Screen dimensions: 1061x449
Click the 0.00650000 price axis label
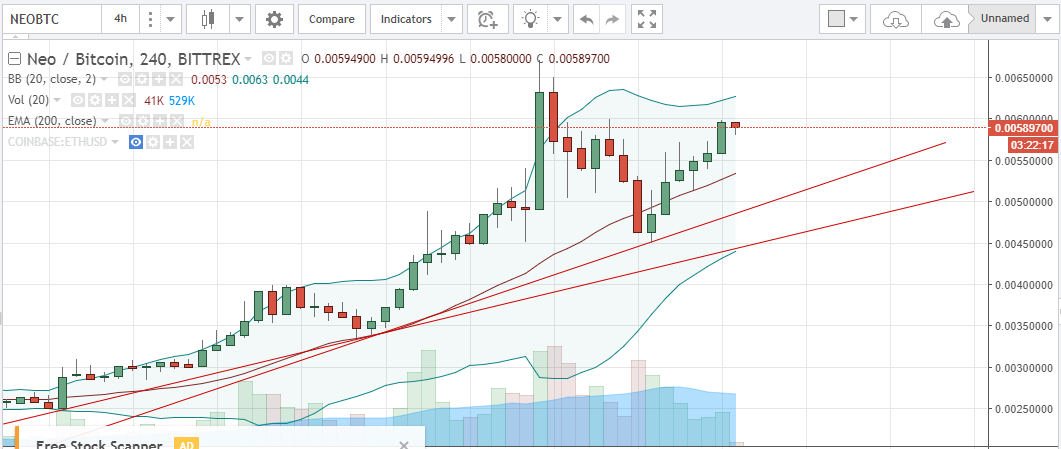click(x=1024, y=78)
